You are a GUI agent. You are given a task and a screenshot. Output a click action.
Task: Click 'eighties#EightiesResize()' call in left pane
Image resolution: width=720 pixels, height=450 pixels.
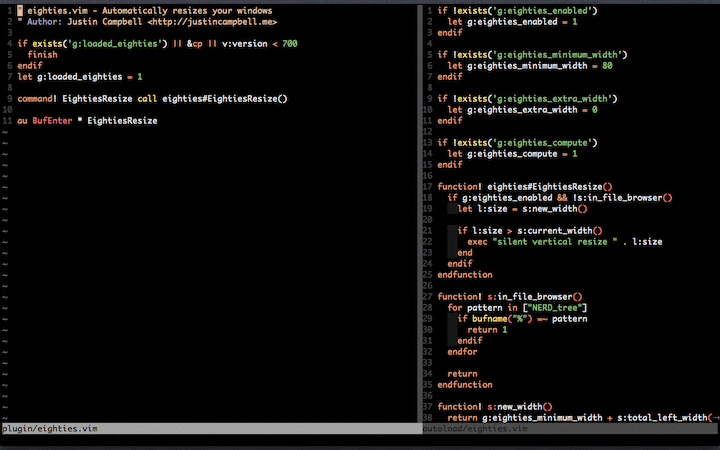pyautogui.click(x=225, y=99)
